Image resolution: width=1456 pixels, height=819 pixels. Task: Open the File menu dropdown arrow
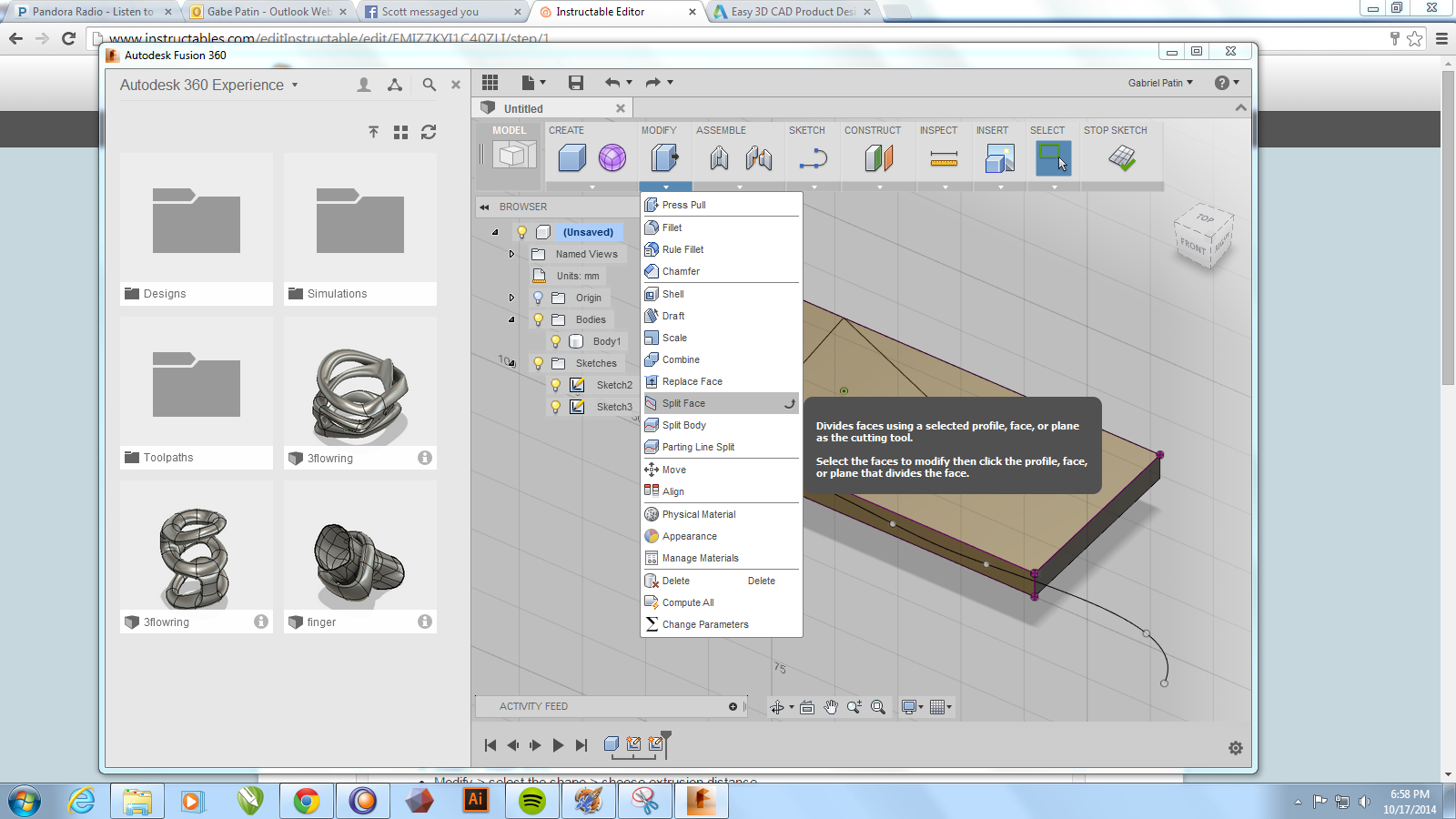click(x=542, y=83)
